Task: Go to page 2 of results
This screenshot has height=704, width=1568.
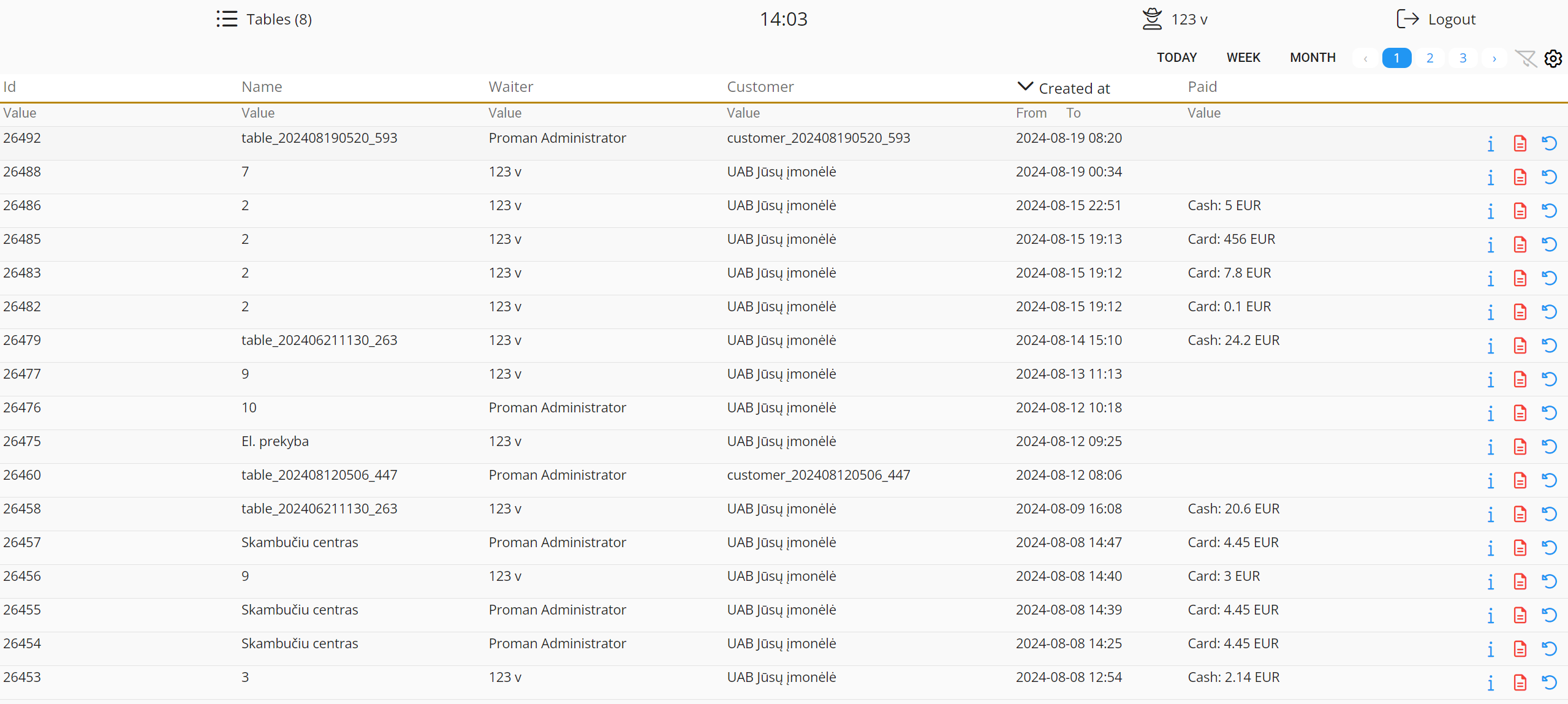Action: pyautogui.click(x=1430, y=58)
